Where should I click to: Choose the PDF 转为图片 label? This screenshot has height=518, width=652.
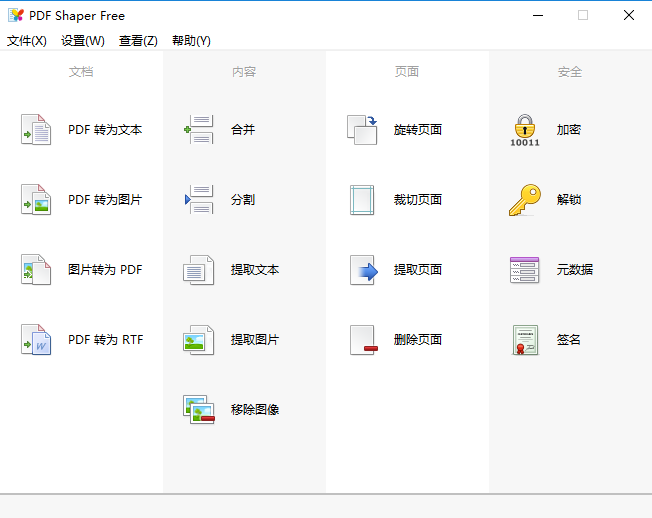[105, 200]
